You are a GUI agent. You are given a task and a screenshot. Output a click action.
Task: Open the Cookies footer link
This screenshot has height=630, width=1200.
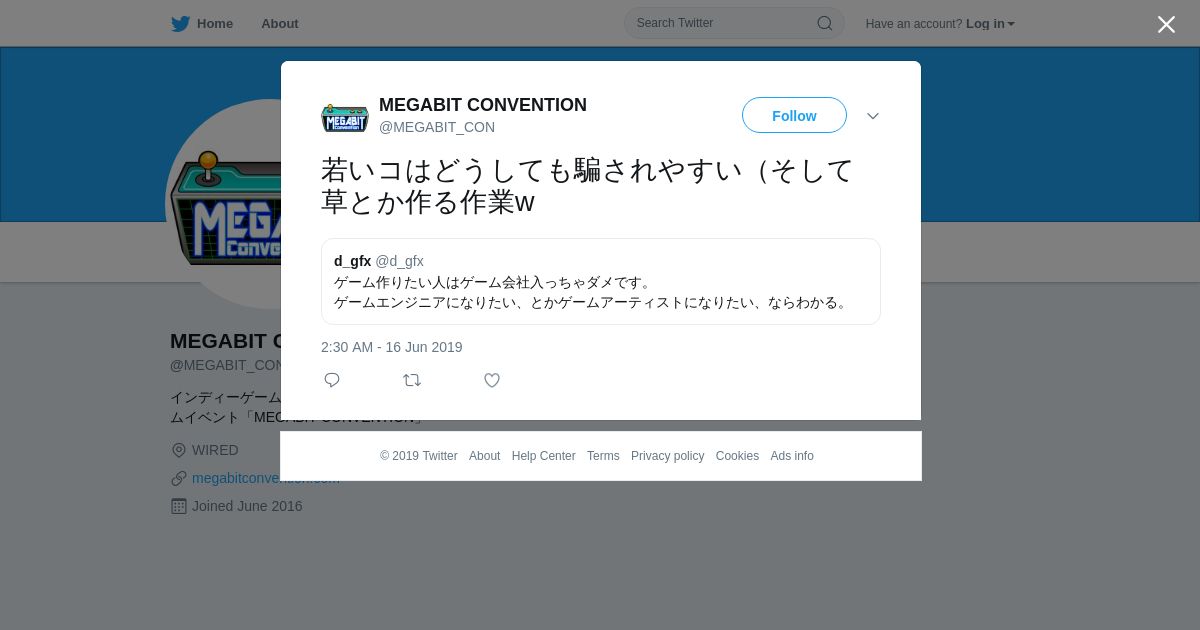[737, 456]
